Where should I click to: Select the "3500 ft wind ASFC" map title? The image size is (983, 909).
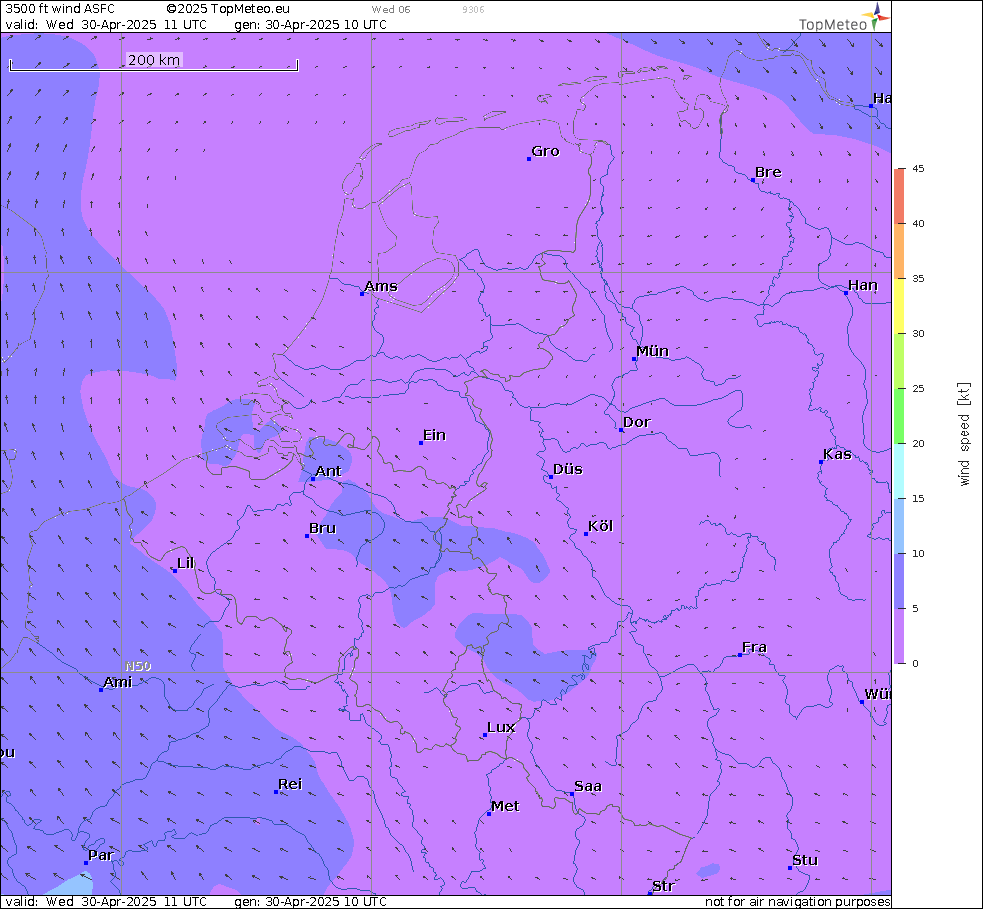pos(60,9)
